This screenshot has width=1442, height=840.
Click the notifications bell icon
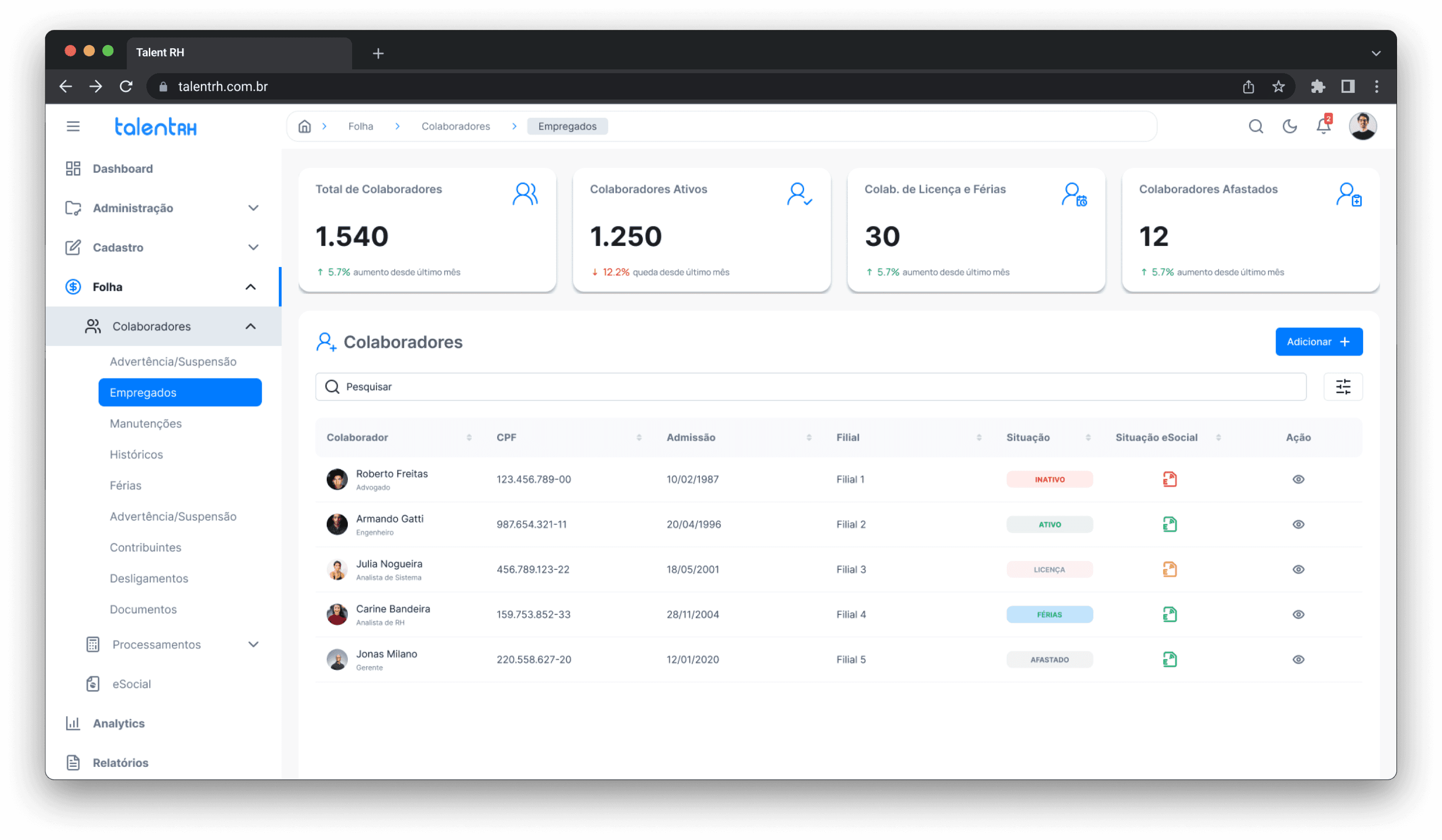(x=1323, y=126)
